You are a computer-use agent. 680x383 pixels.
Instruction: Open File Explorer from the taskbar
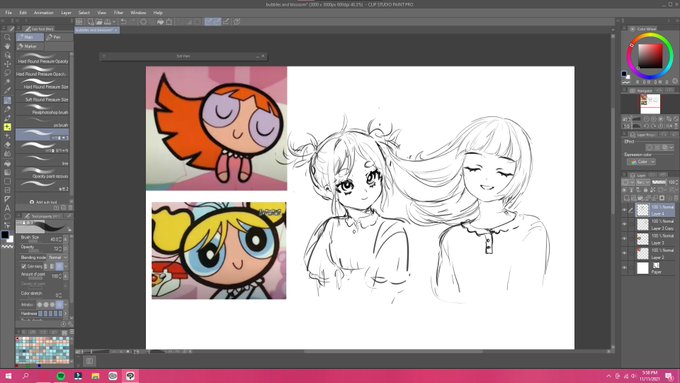[x=95, y=376]
